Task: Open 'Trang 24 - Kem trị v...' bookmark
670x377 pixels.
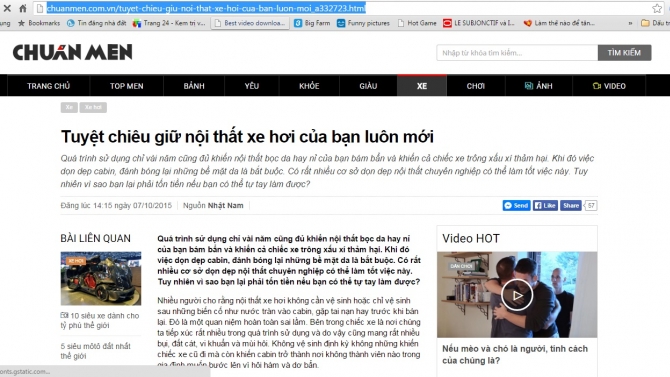Action: click(x=169, y=23)
